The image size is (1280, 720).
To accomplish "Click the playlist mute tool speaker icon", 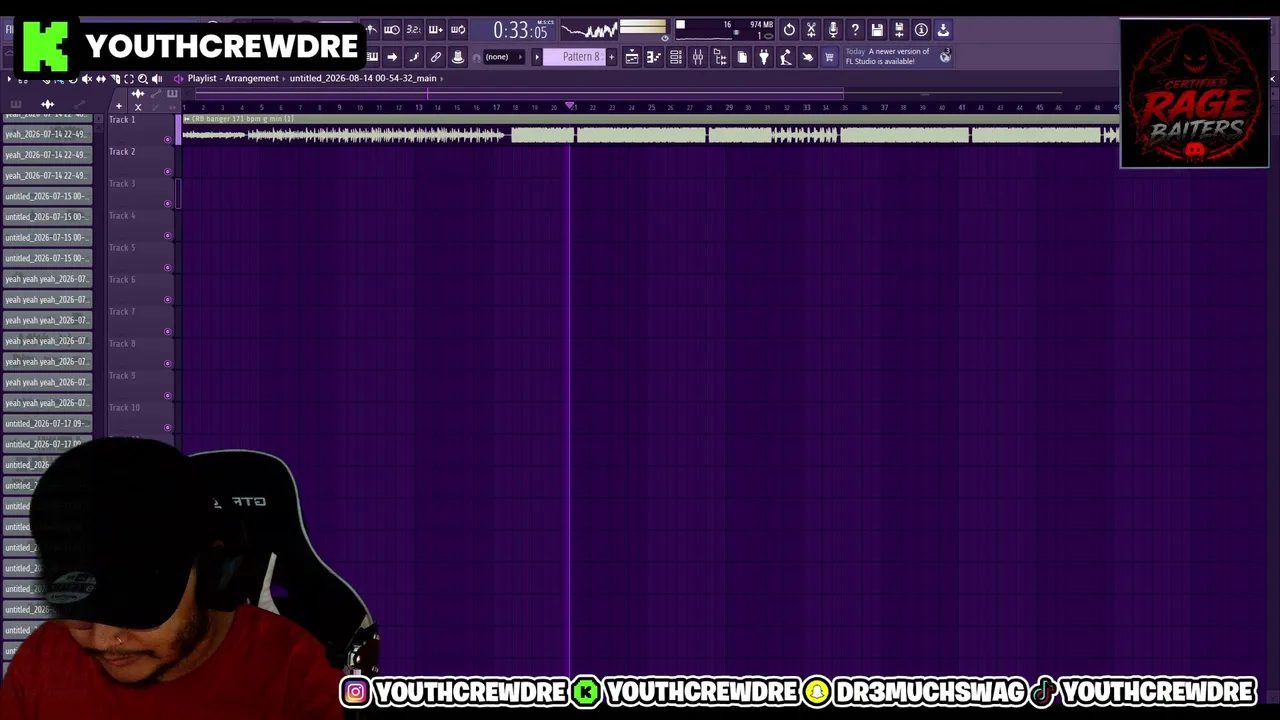I will click(86, 79).
